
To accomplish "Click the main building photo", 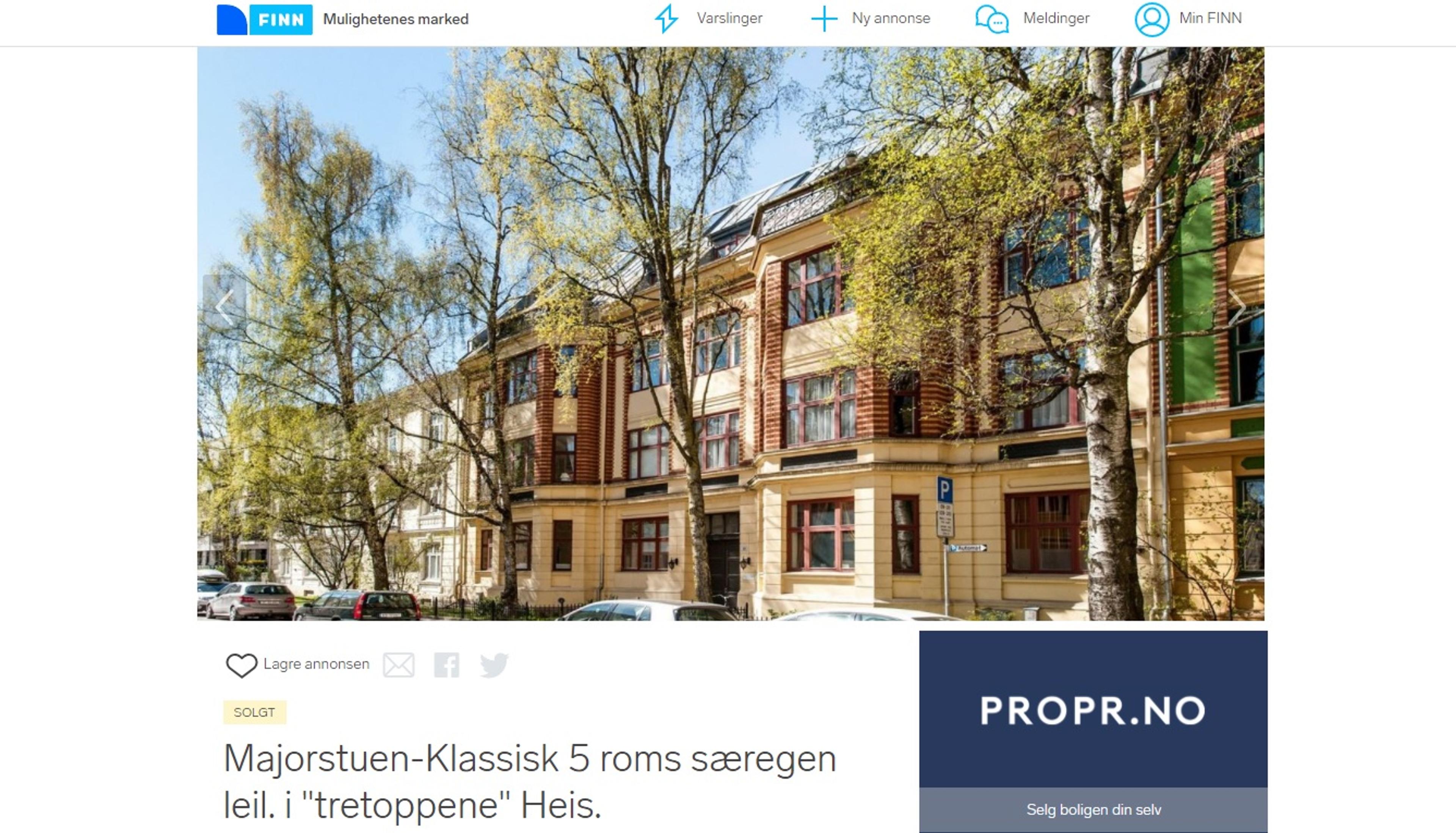I will point(731,334).
